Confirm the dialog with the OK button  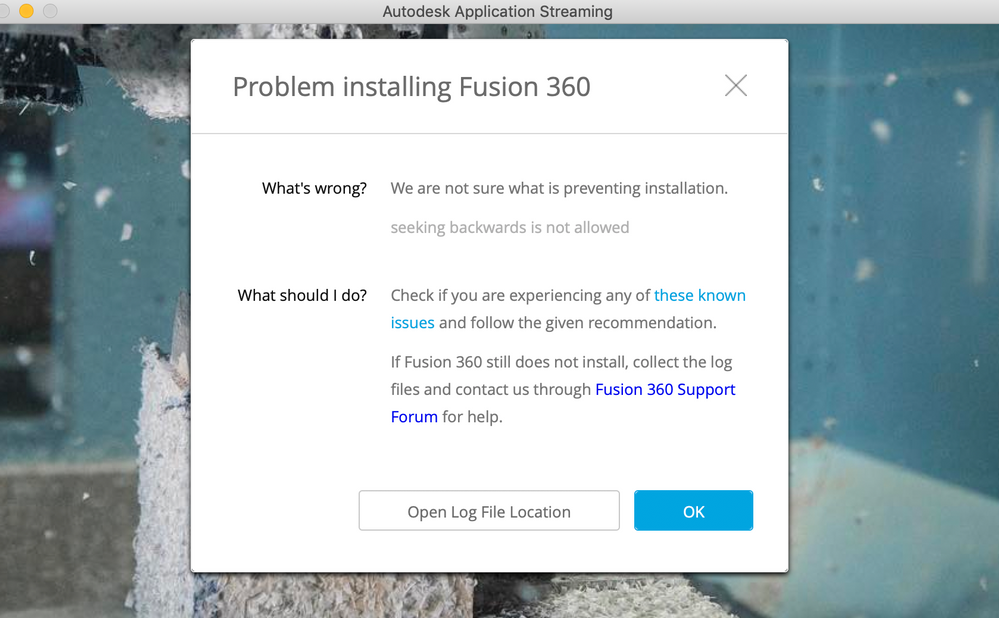(693, 511)
